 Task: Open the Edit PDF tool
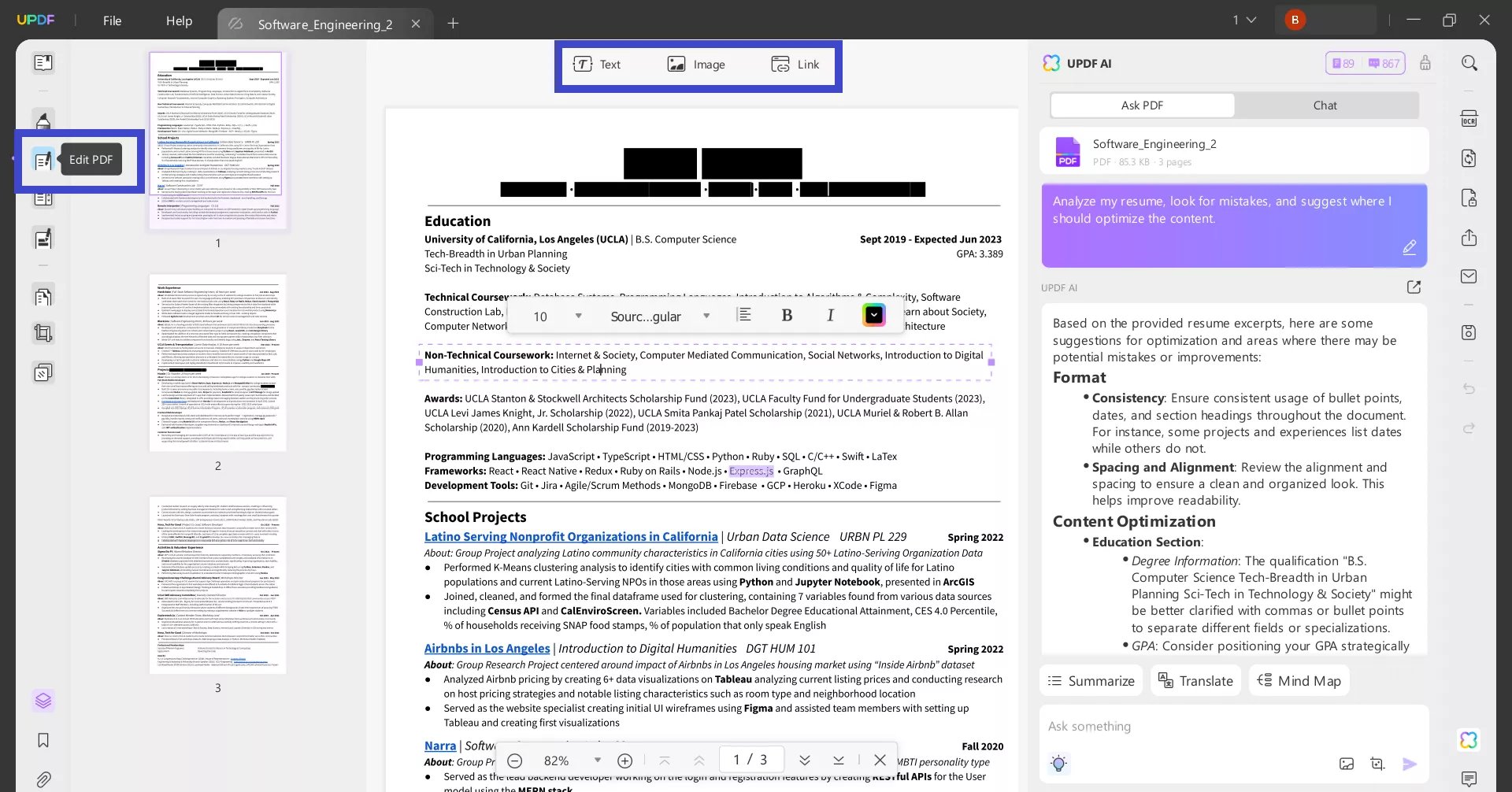(43, 161)
